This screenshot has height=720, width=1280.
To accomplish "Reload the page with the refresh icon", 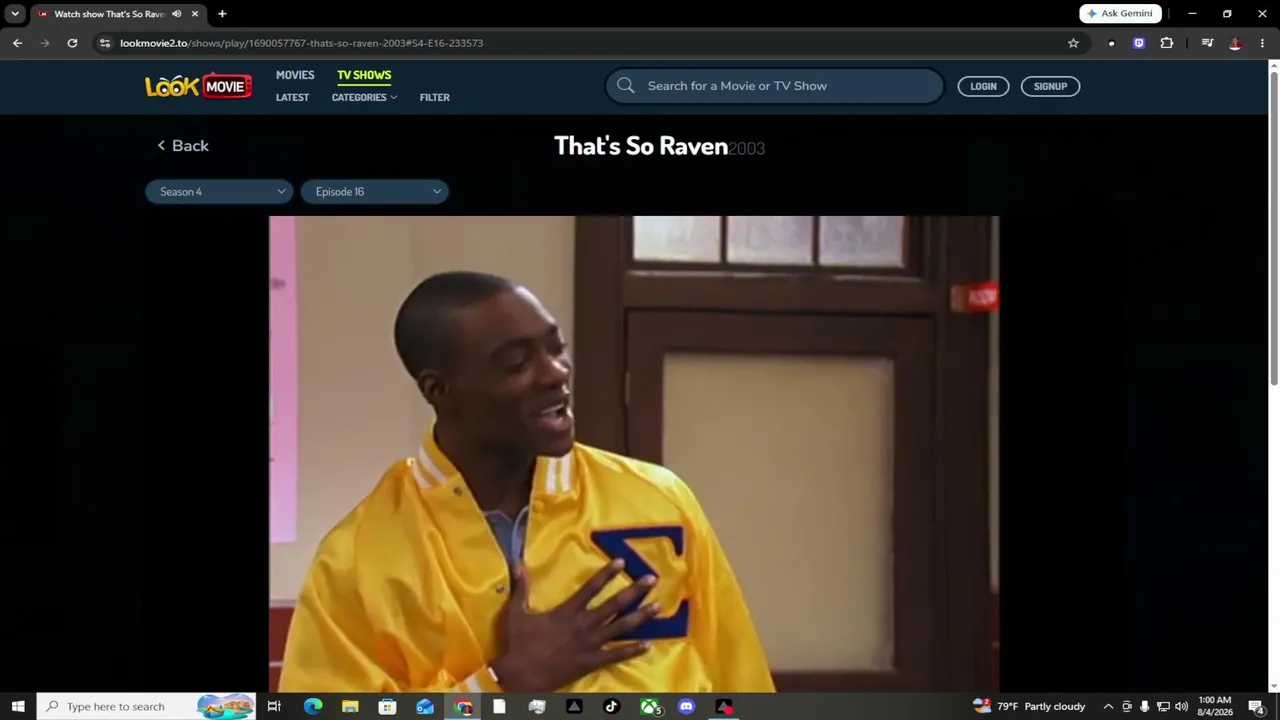I will pos(72,43).
